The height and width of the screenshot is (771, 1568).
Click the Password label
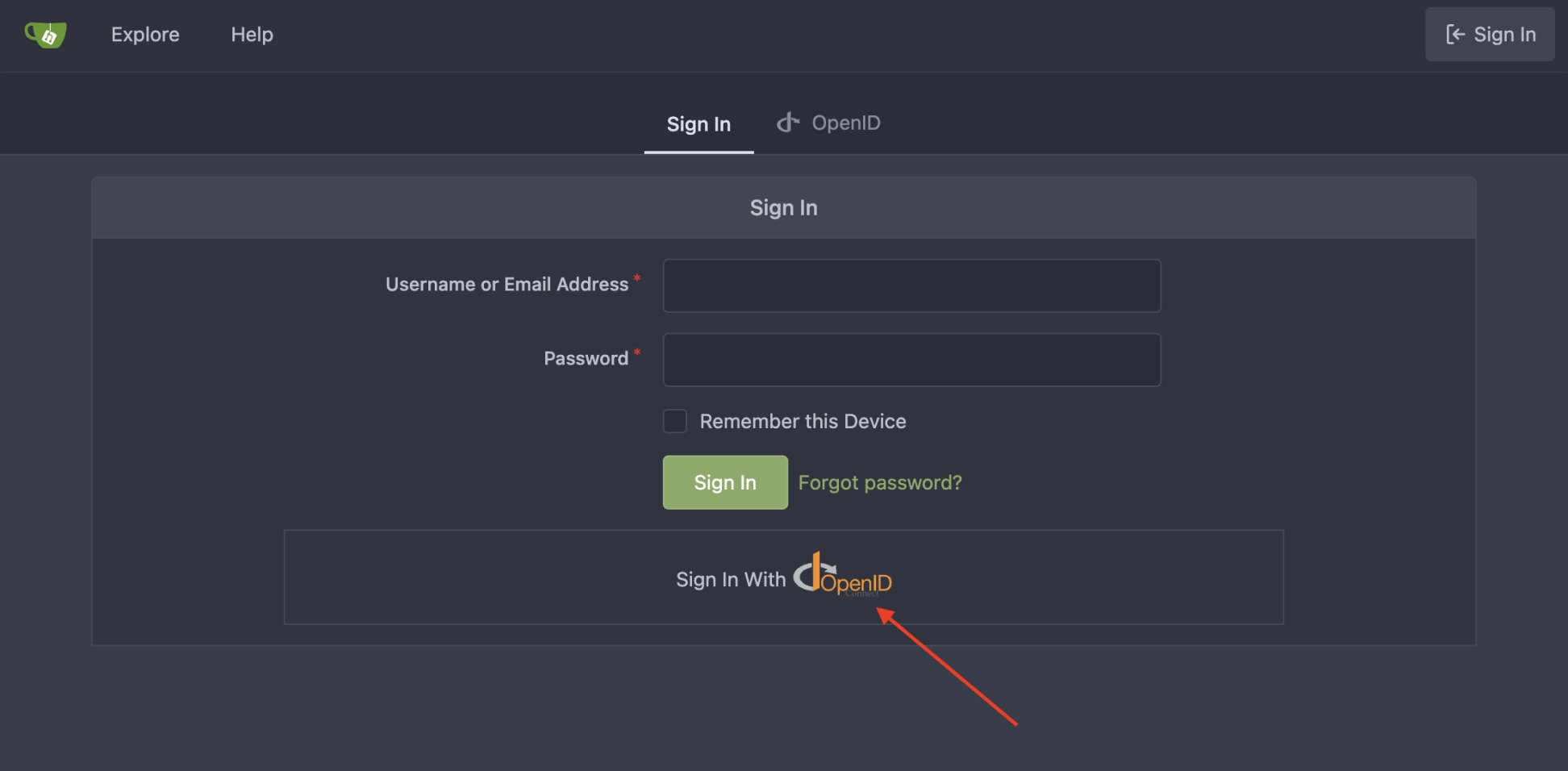(x=586, y=358)
